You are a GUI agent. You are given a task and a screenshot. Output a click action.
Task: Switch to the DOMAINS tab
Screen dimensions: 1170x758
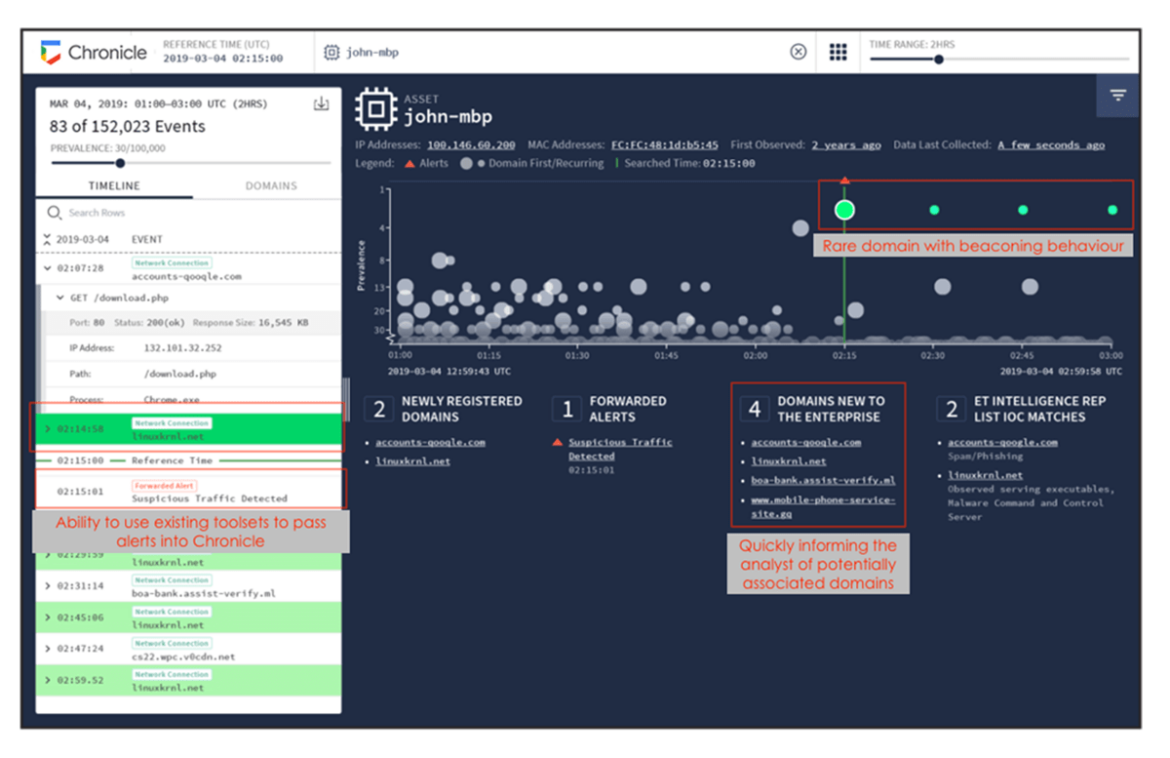click(271, 186)
